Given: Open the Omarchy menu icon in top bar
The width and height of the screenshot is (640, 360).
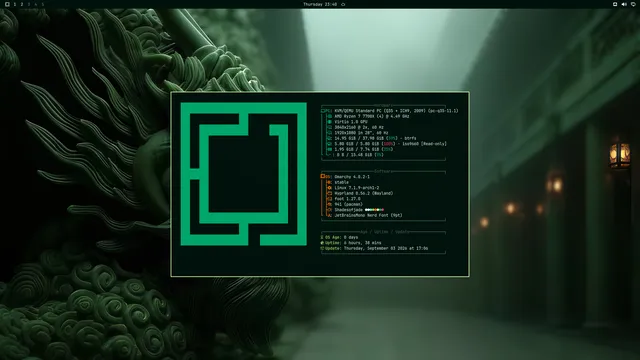Looking at the screenshot, I should click(x=7, y=4).
